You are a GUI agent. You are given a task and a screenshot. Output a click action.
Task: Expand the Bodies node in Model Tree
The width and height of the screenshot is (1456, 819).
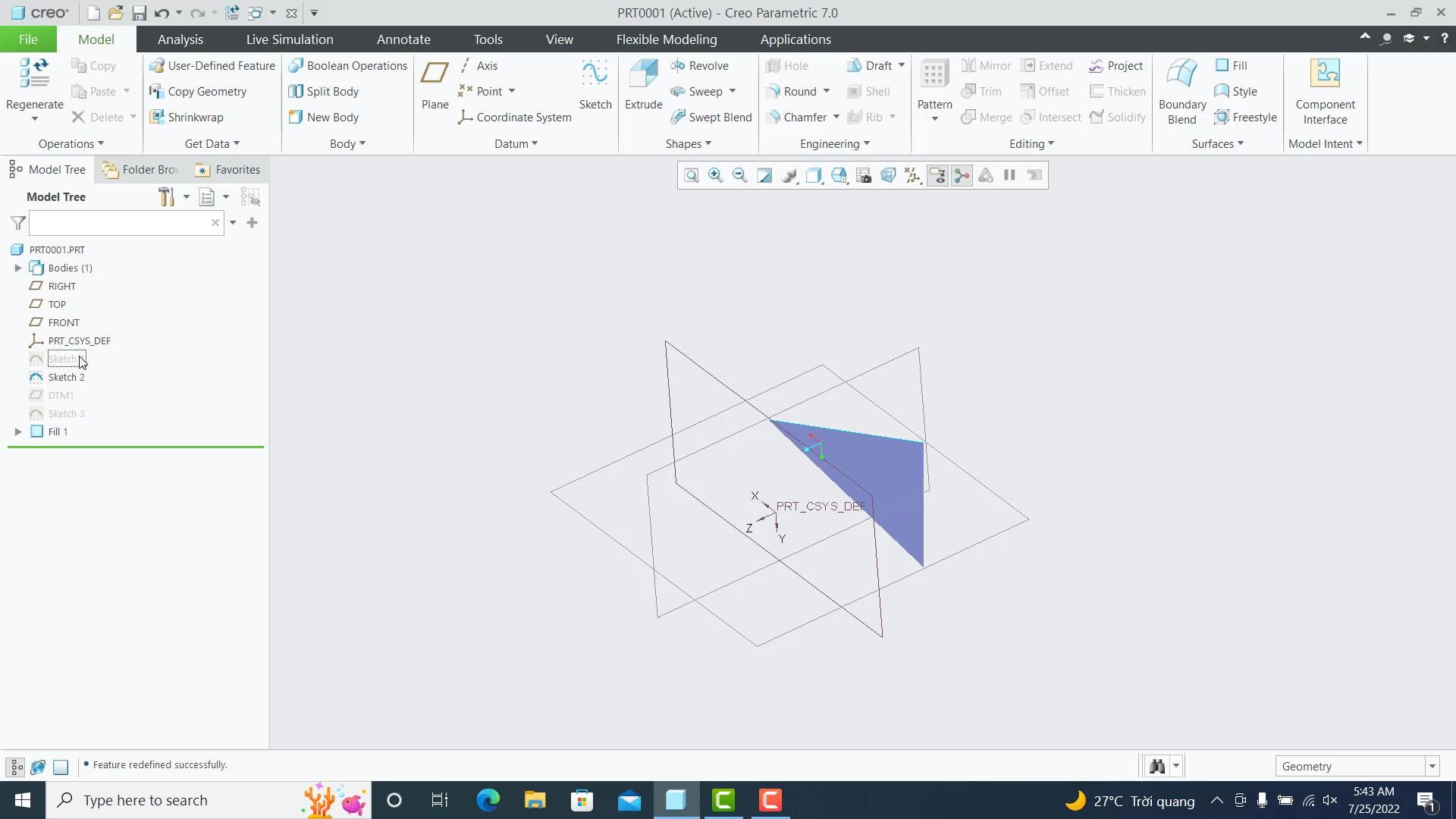click(x=18, y=268)
